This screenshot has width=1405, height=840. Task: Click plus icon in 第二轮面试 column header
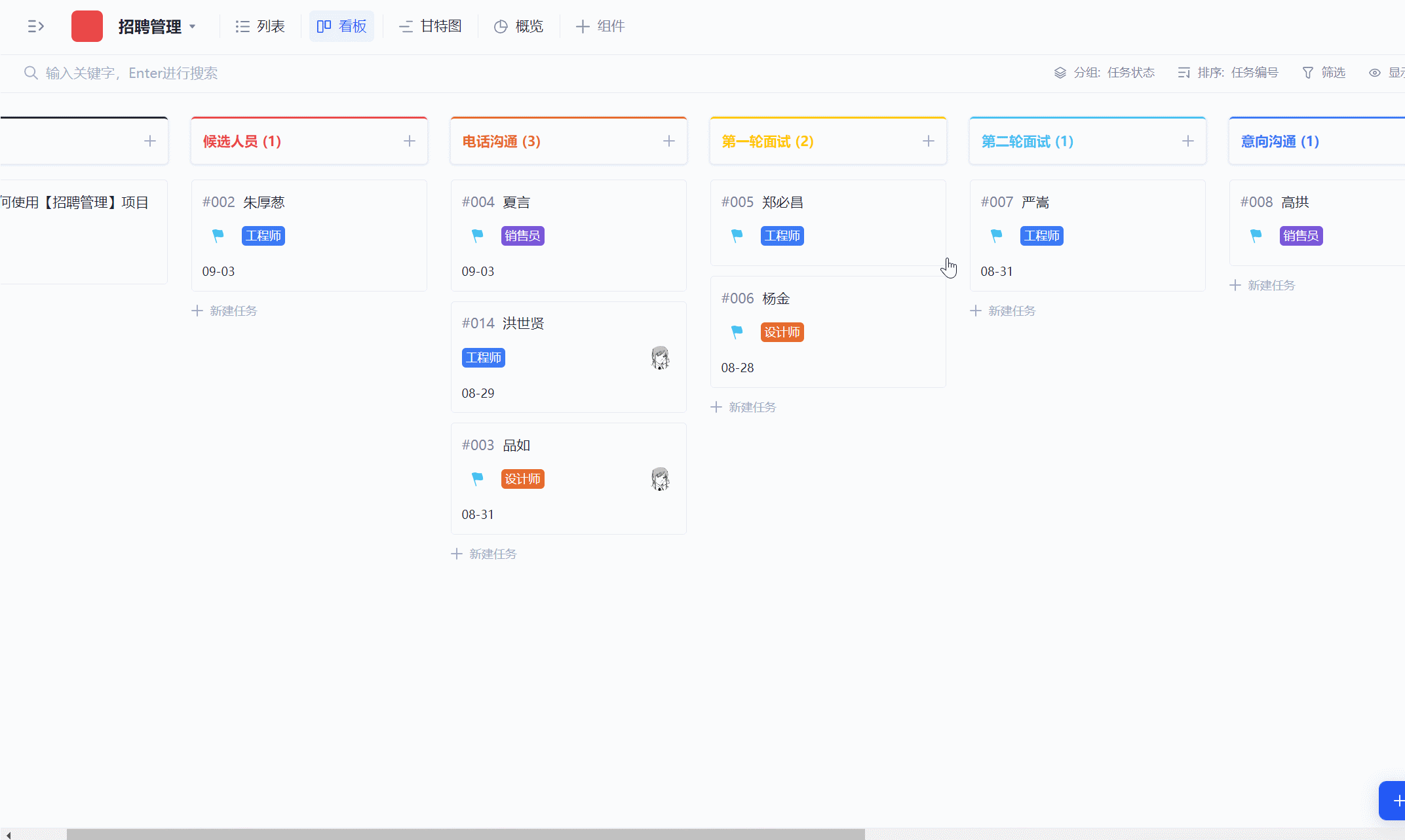coord(1188,141)
